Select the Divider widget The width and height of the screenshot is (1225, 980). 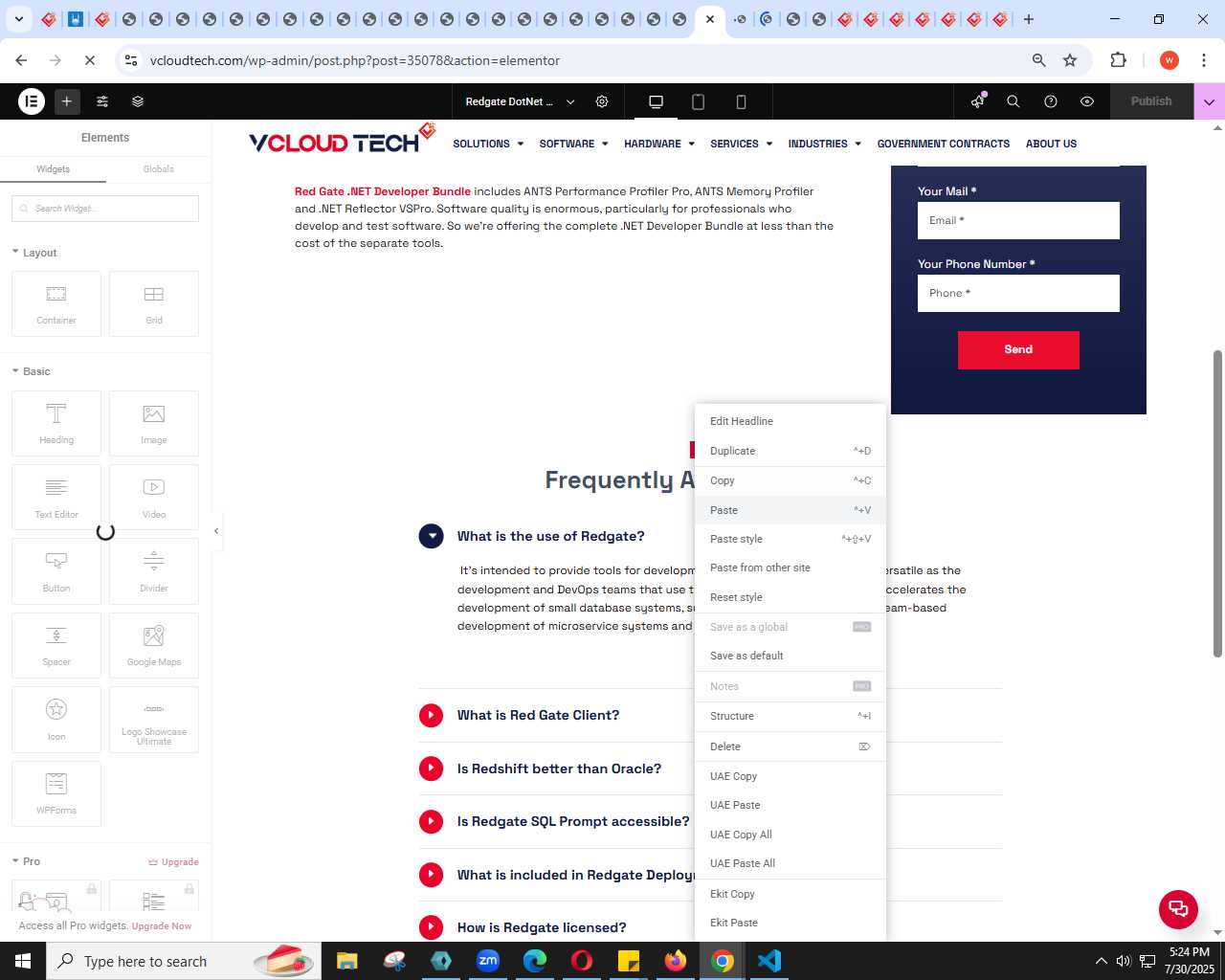click(154, 571)
